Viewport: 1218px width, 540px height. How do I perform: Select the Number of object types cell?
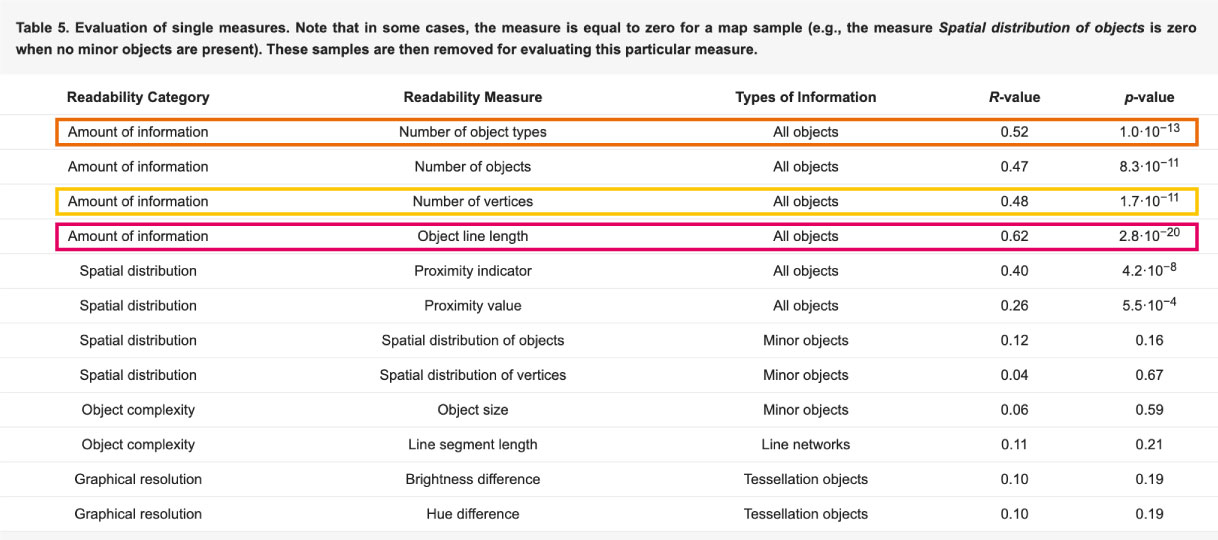[x=473, y=132]
